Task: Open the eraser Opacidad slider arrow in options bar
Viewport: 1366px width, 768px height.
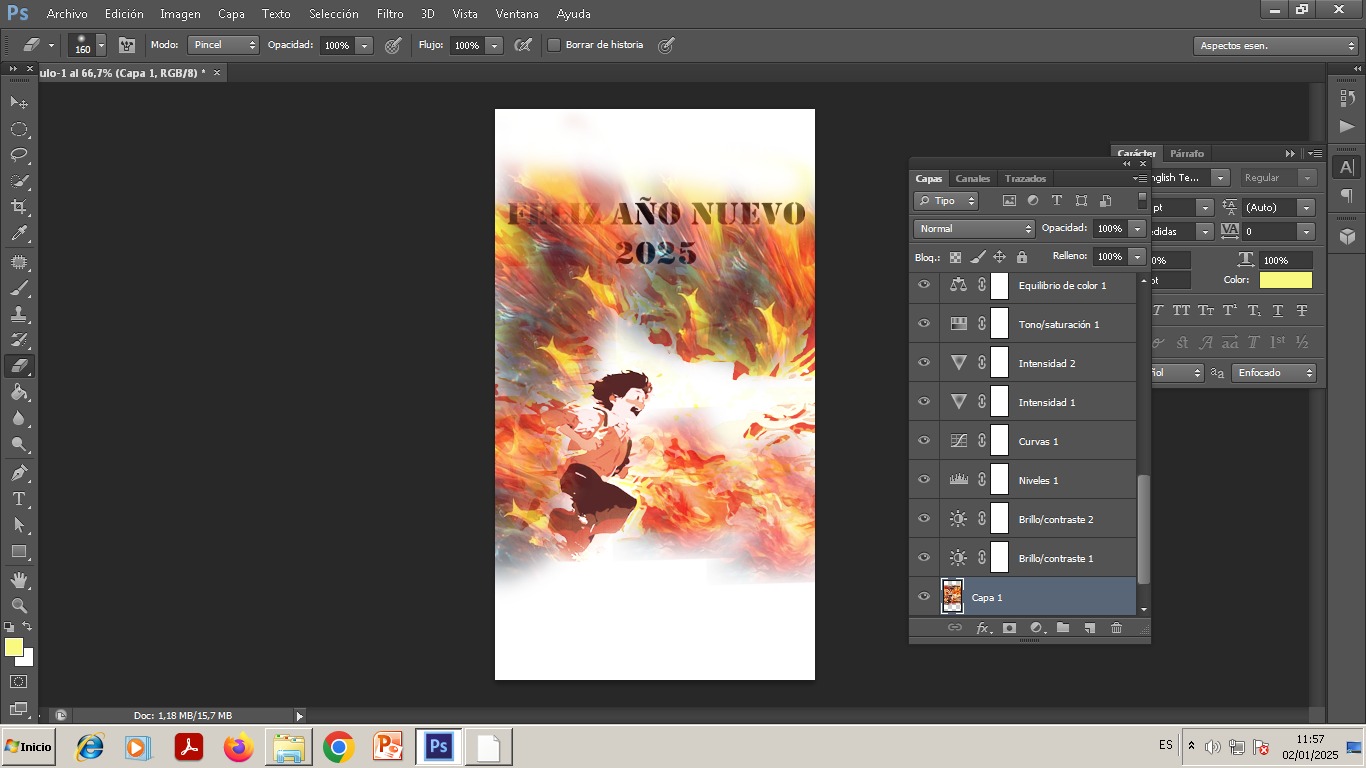Action: pyautogui.click(x=364, y=46)
